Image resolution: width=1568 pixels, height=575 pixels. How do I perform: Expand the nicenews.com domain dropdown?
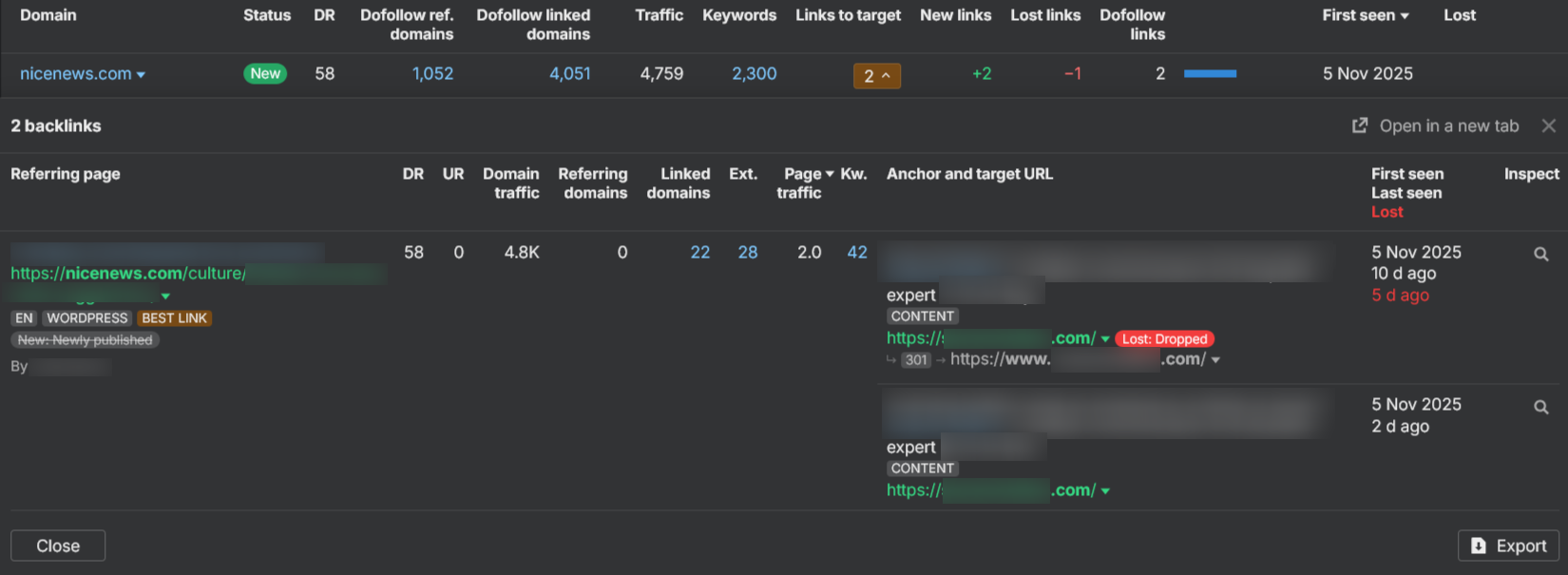pos(141,74)
